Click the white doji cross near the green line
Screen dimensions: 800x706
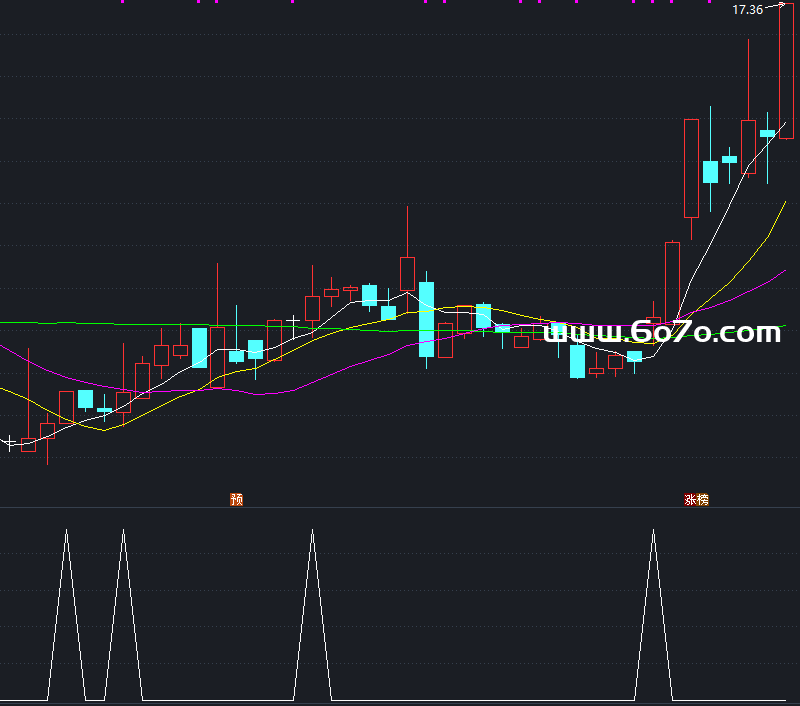[x=293, y=320]
